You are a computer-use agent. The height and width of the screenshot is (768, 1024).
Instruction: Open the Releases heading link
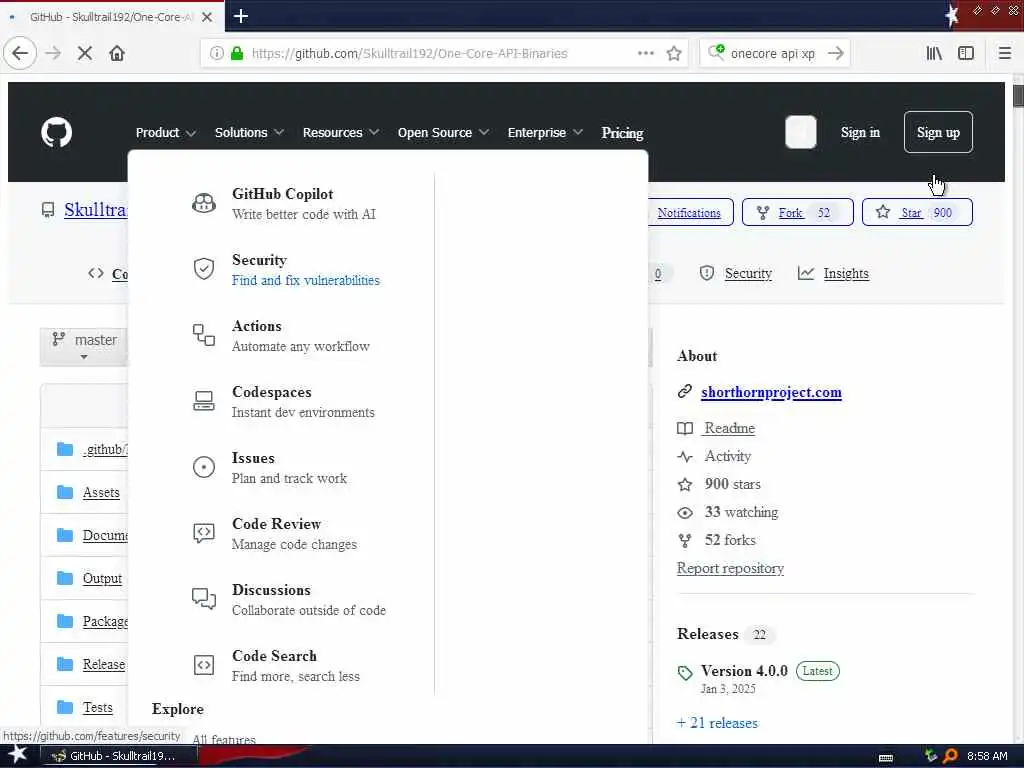click(x=707, y=634)
